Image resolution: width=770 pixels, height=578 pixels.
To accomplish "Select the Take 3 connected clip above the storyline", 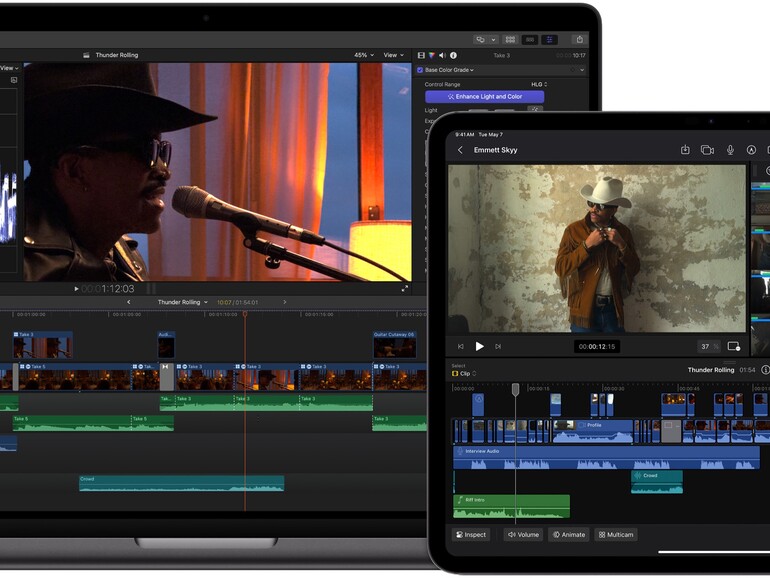I will [43, 345].
